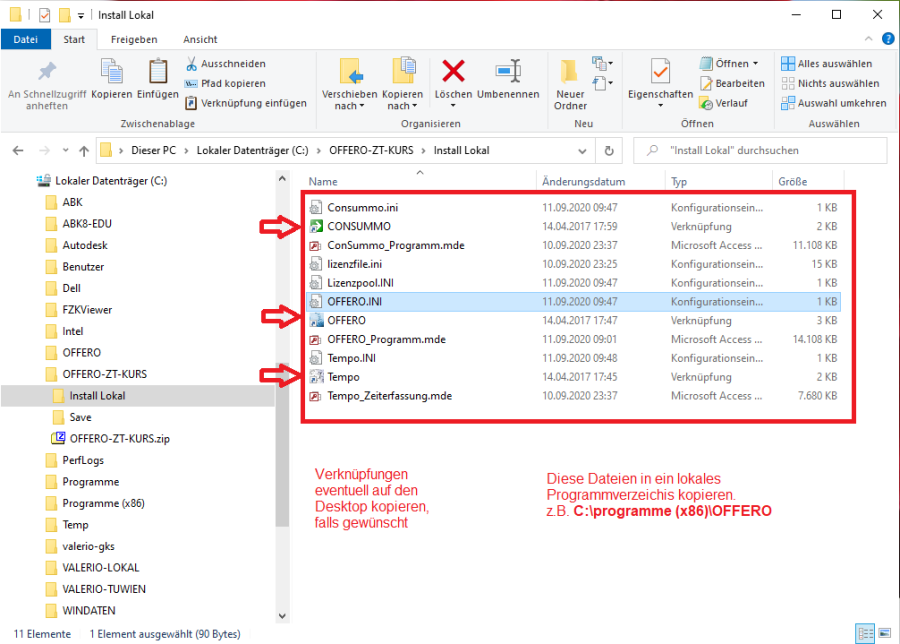Screen dimensions: 900x644
Task: Expand the Öffnen dropdown arrow
Action: coord(755,64)
